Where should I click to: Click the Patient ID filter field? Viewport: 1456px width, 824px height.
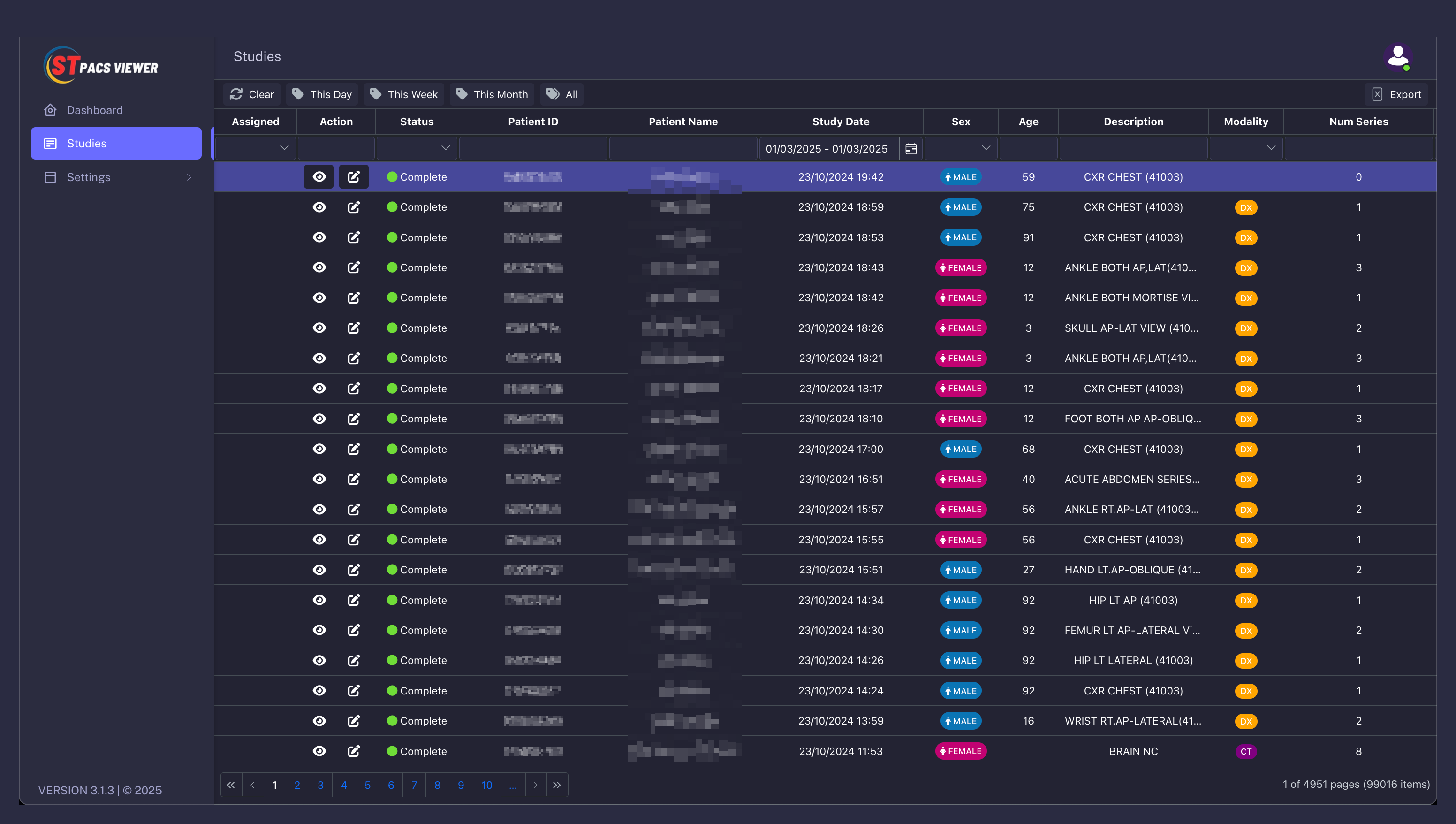click(x=533, y=148)
